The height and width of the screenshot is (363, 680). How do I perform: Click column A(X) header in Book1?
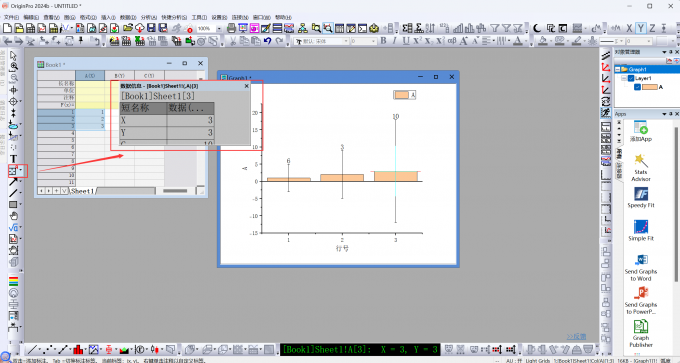coord(90,75)
